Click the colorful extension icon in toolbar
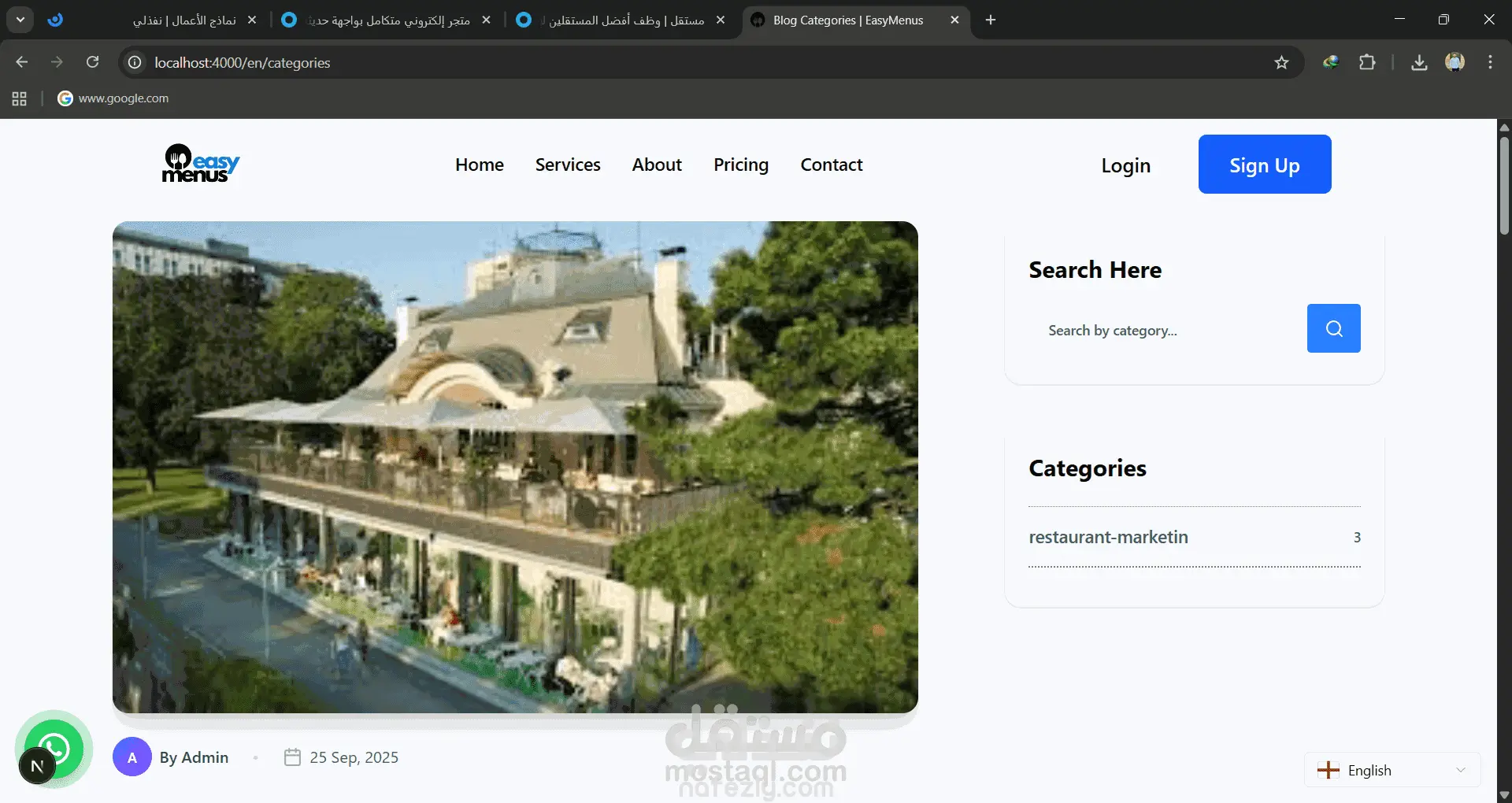 coord(1331,62)
